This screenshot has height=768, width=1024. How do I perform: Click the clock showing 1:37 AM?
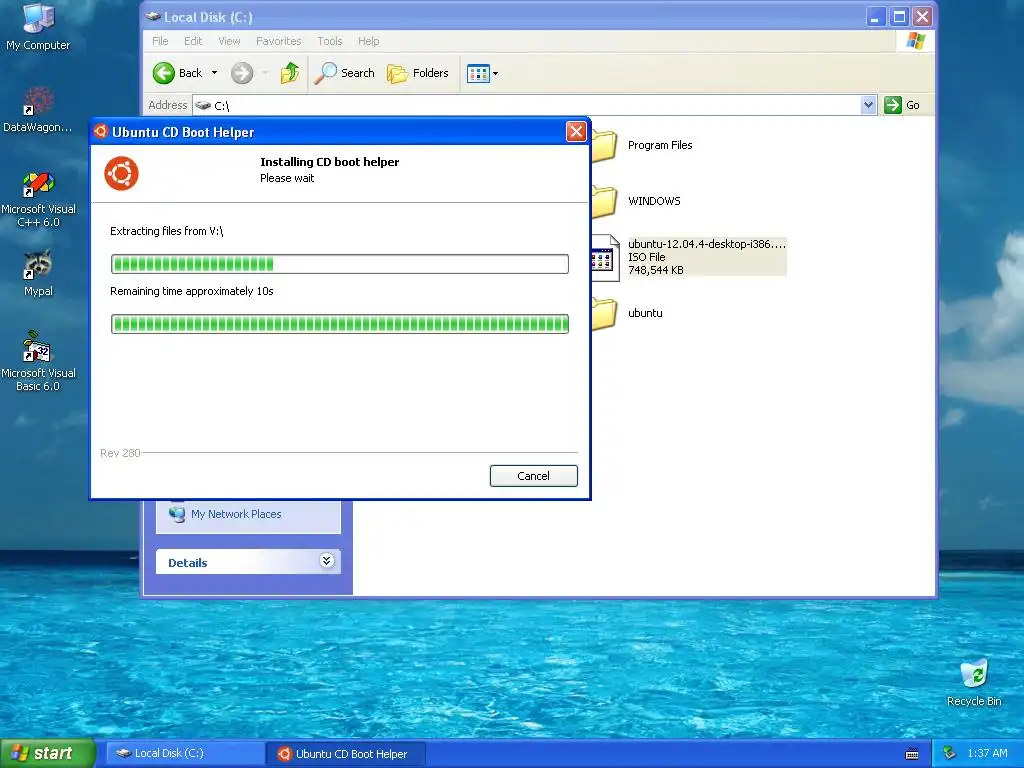(987, 754)
